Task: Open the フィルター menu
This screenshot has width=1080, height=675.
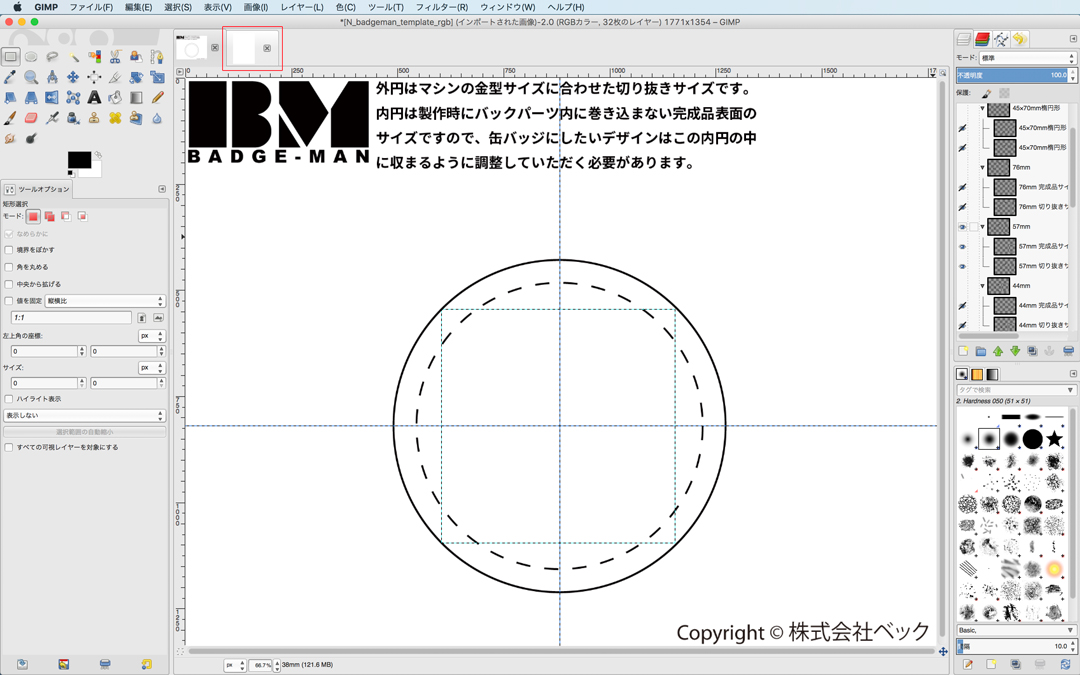Action: point(441,7)
